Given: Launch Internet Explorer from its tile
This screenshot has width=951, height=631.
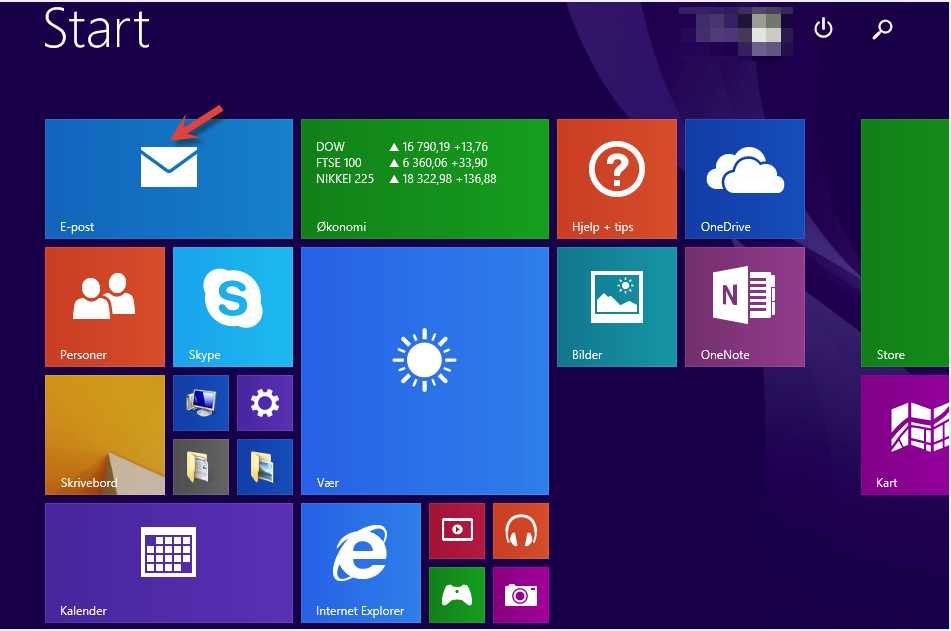Looking at the screenshot, I should click(x=361, y=563).
